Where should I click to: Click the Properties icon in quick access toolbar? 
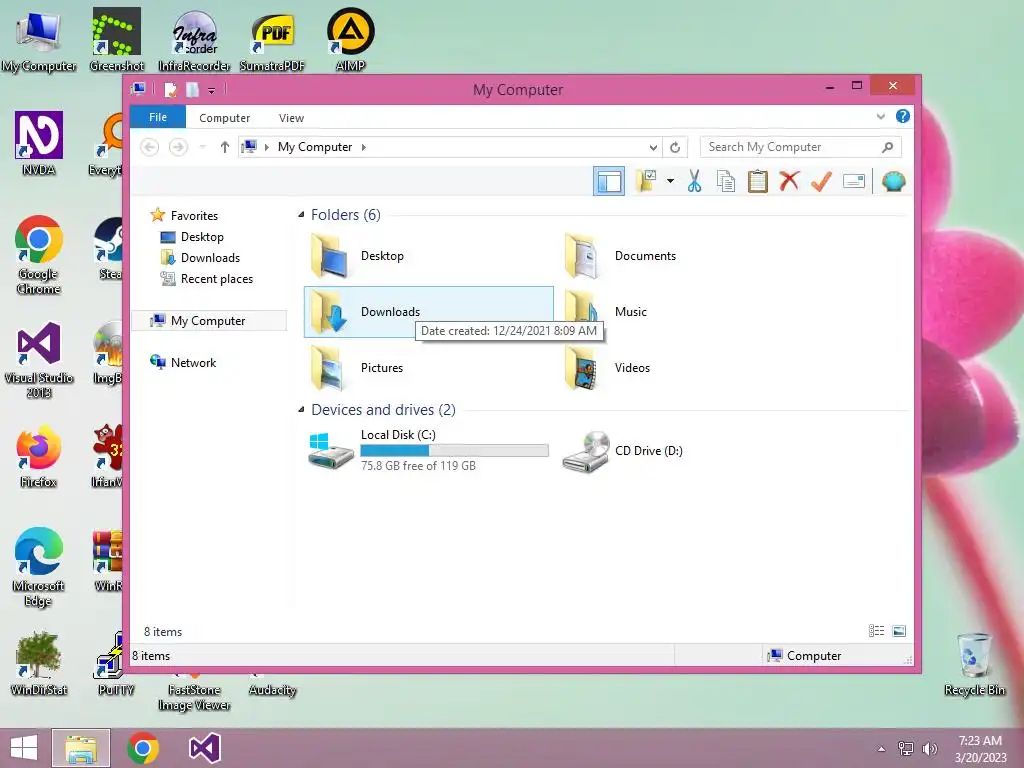click(x=170, y=89)
